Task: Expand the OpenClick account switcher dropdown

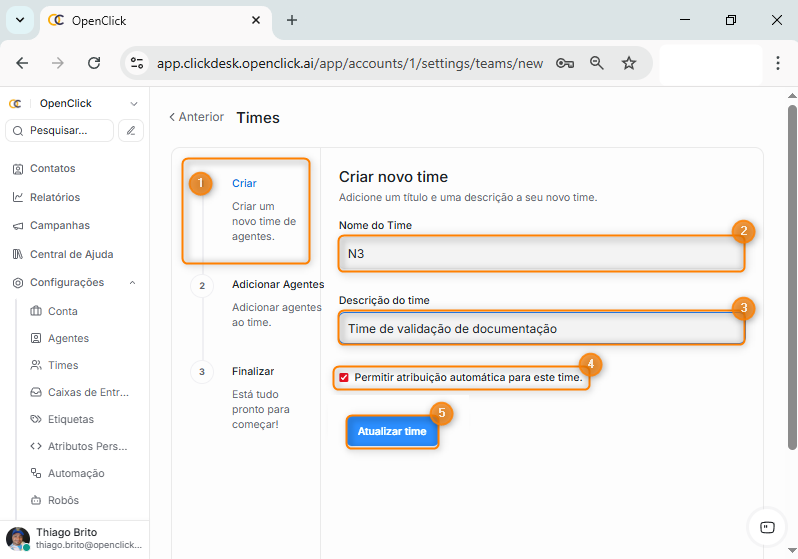Action: click(x=134, y=104)
